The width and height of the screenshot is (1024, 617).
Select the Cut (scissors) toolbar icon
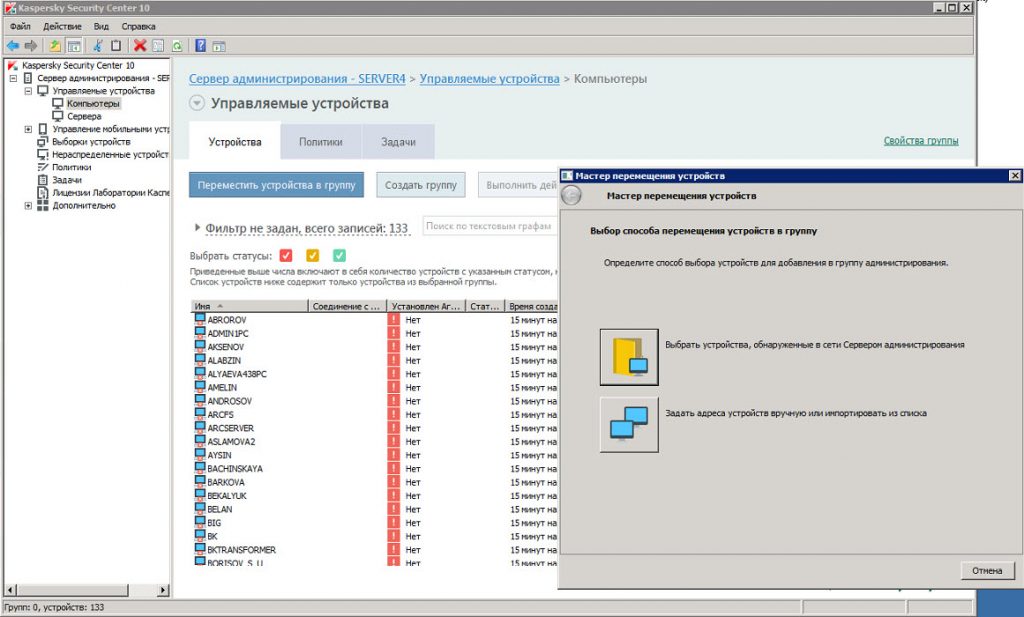[98, 46]
